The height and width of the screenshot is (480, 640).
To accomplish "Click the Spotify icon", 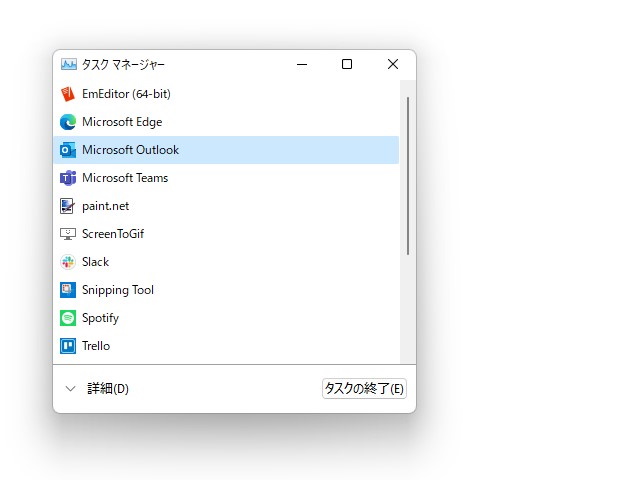I will pyautogui.click(x=68, y=318).
